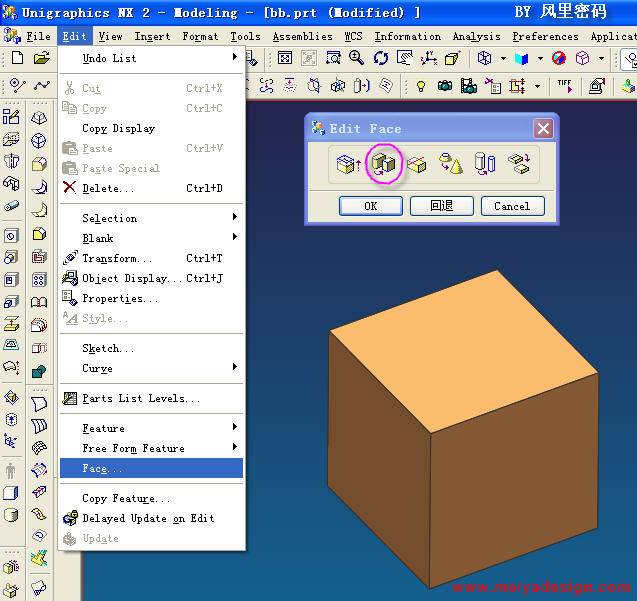Screen dimensions: 637x601
Task: Click the New file icon
Action: [17, 58]
